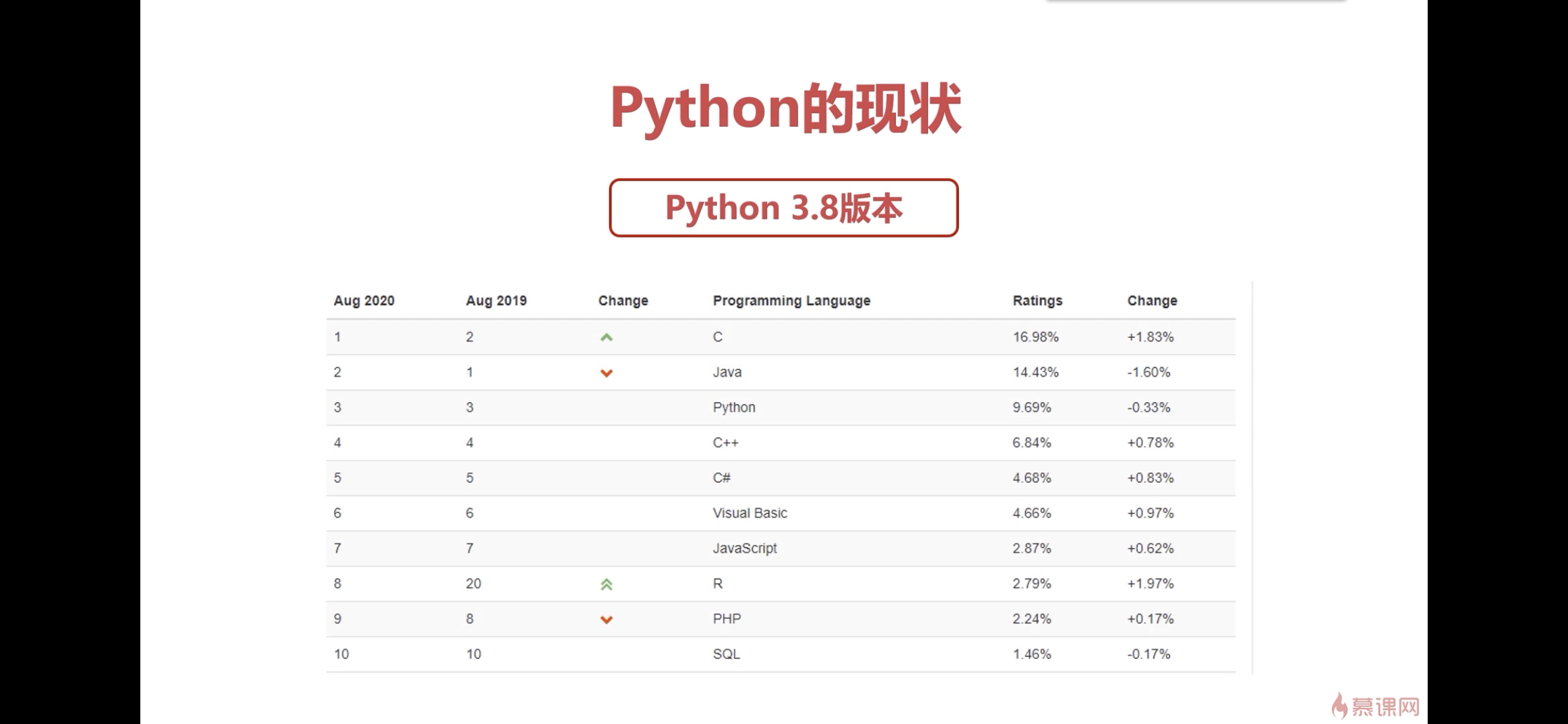1568x724 pixels.
Task: Select the Python language cell
Action: [x=734, y=407]
